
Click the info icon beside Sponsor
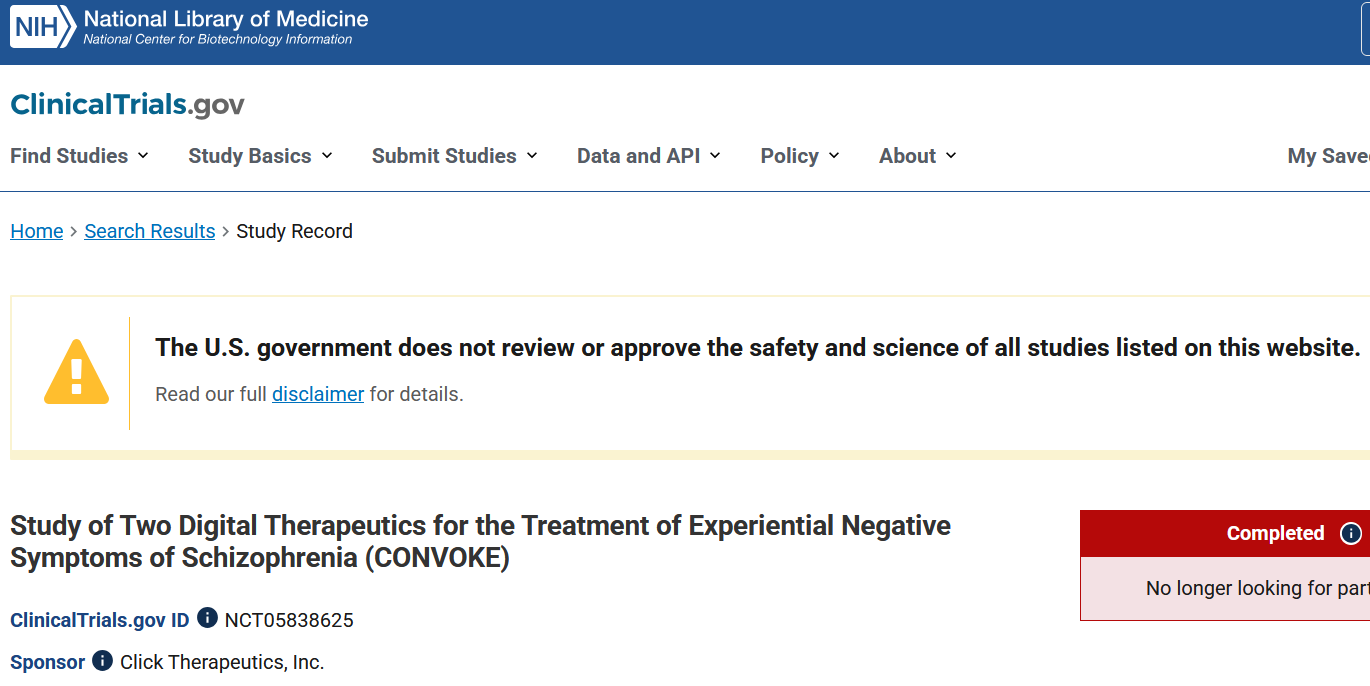point(103,660)
